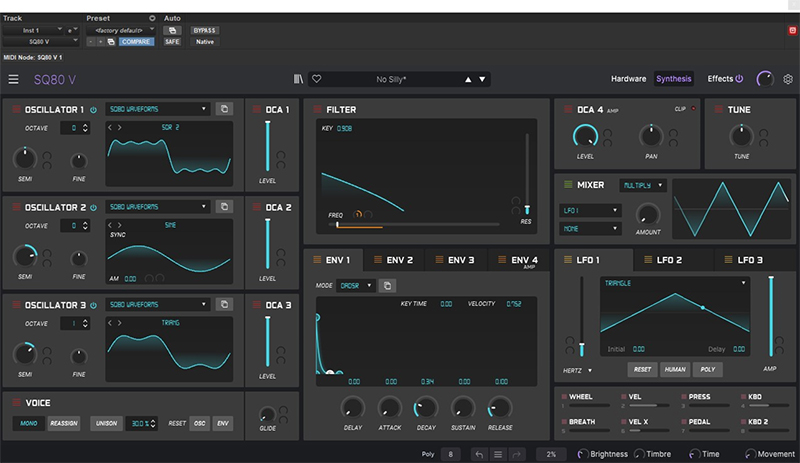Click LFO 1 RESET button
800x463 pixels.
click(x=642, y=369)
